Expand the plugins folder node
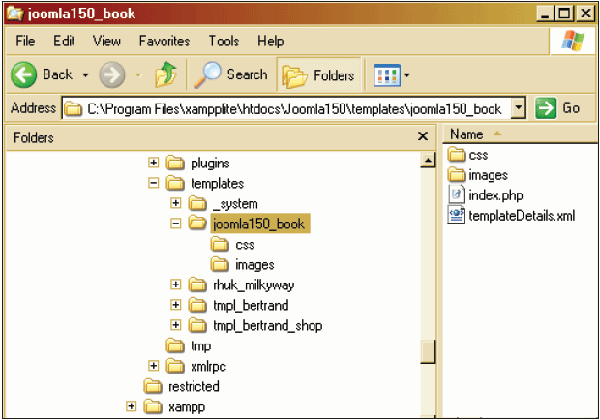This screenshot has width=600, height=420. (153, 163)
